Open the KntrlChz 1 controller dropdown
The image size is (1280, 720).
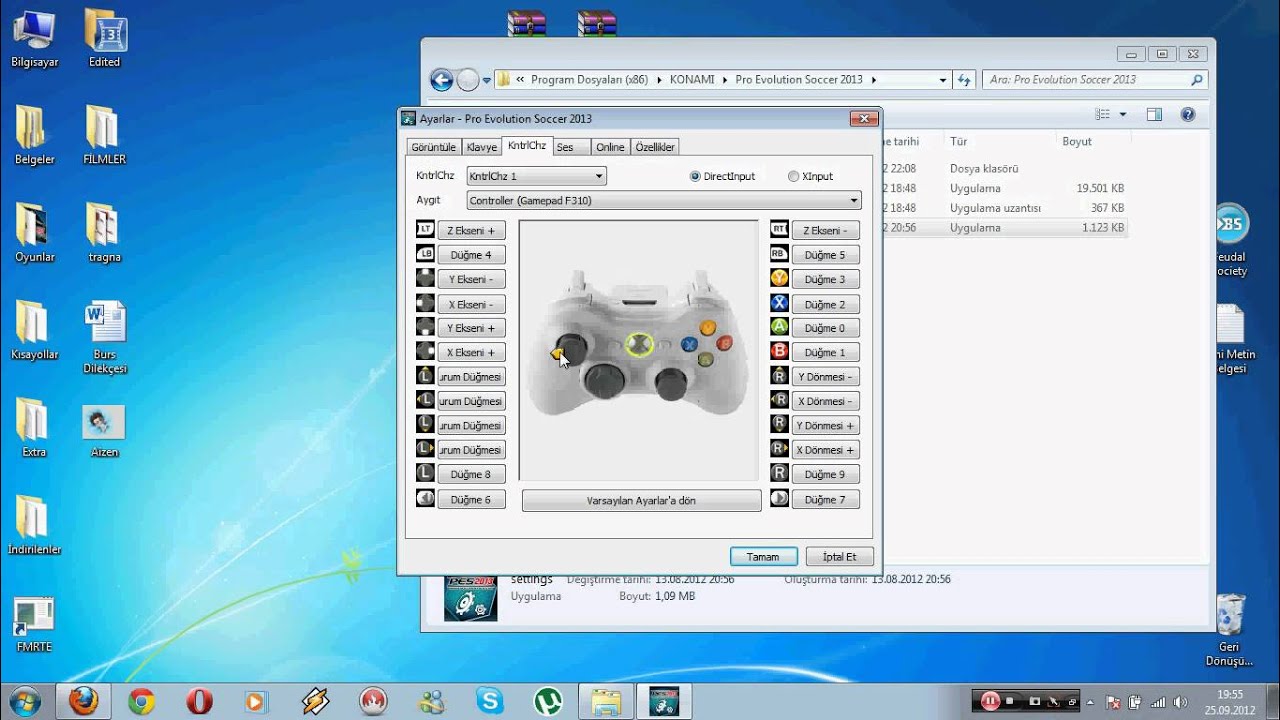[x=536, y=176]
